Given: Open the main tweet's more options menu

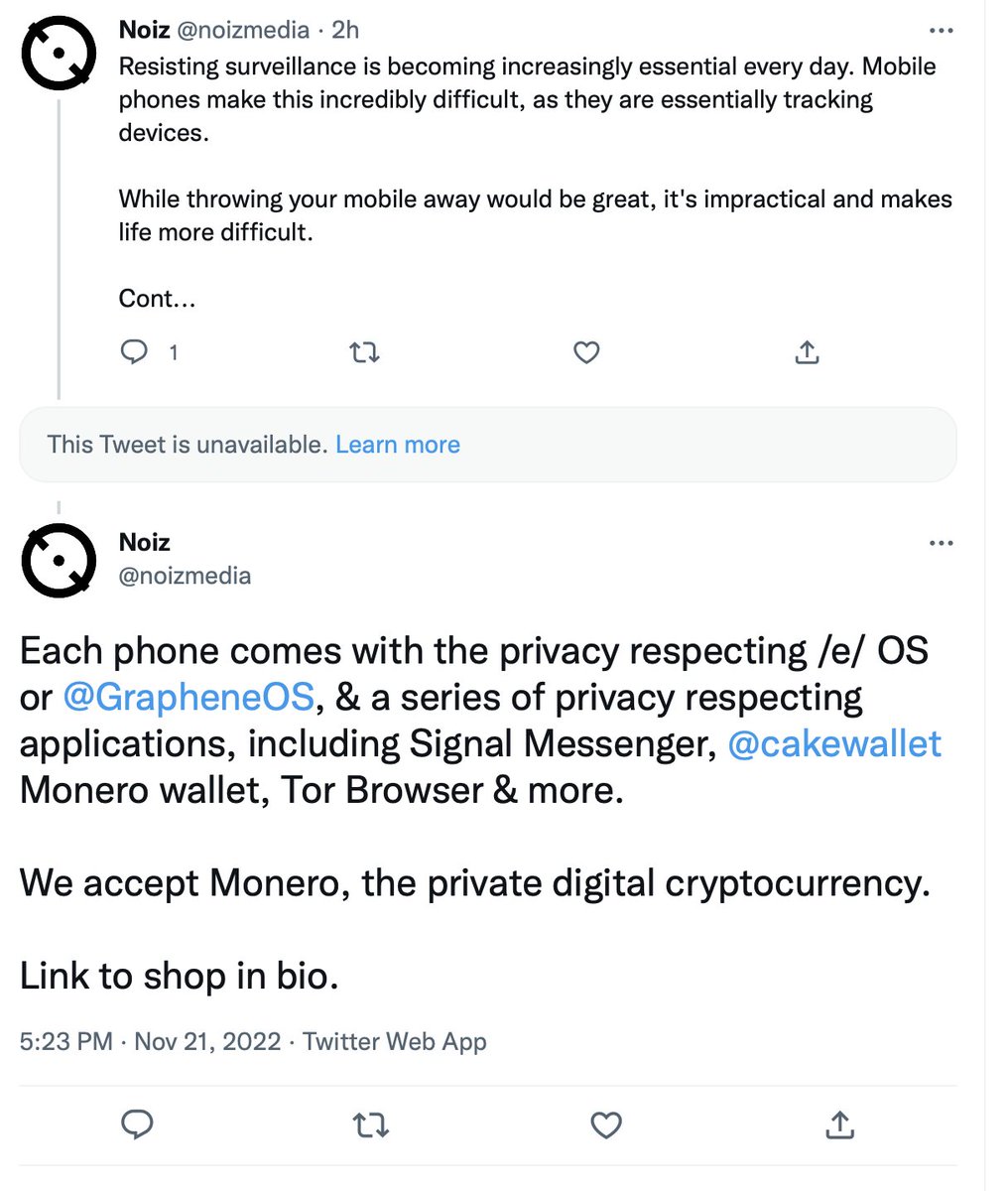Looking at the screenshot, I should (941, 543).
